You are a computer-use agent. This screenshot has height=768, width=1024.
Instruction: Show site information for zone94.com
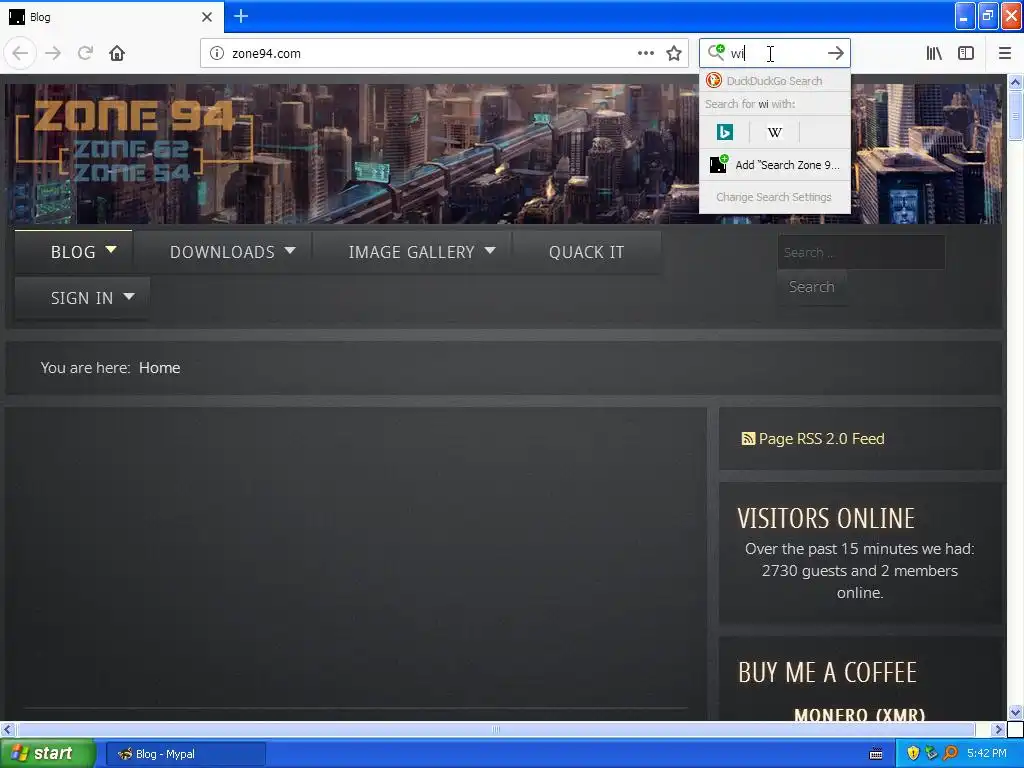pyautogui.click(x=216, y=53)
